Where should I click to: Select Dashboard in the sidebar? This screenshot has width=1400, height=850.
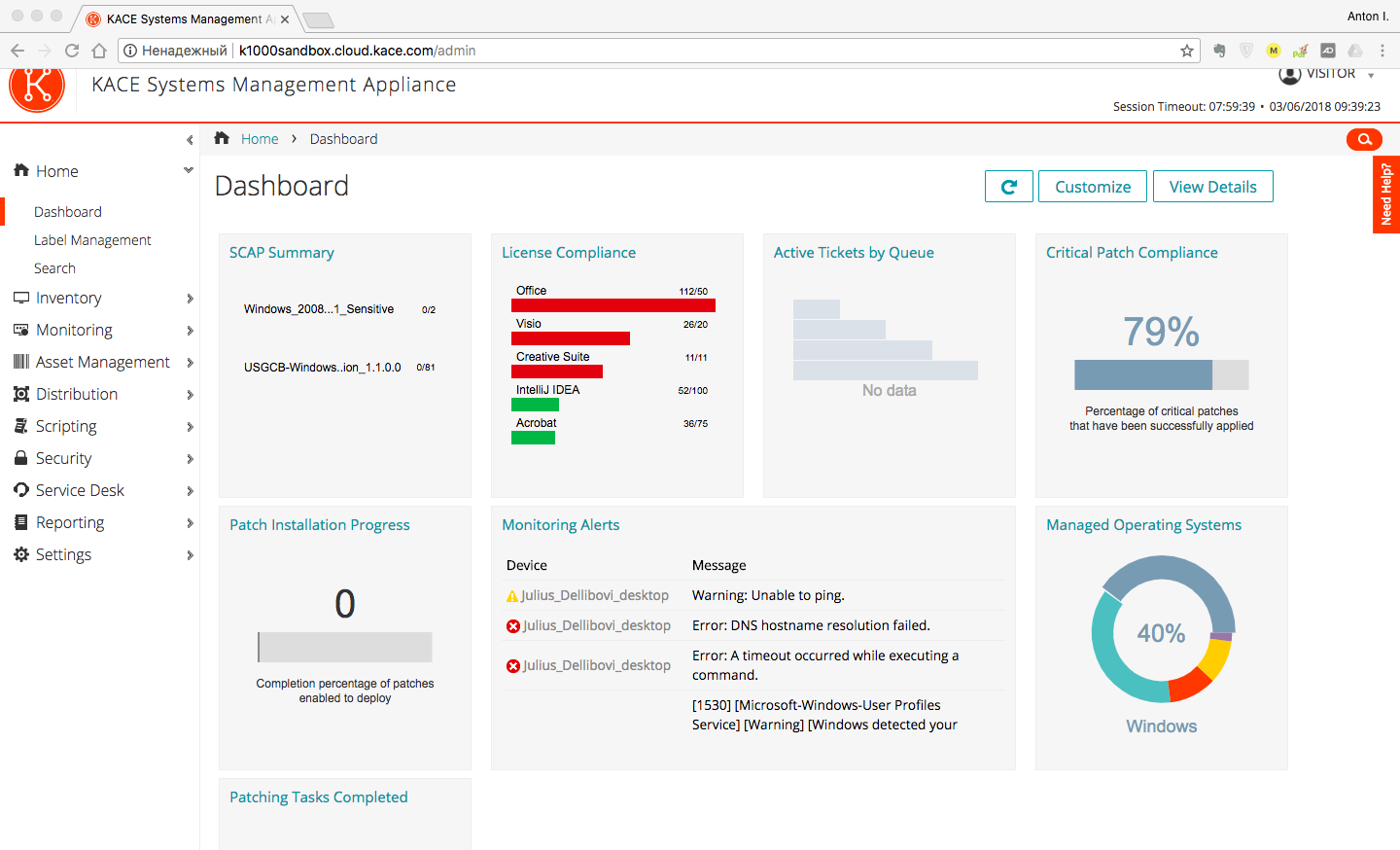[68, 212]
